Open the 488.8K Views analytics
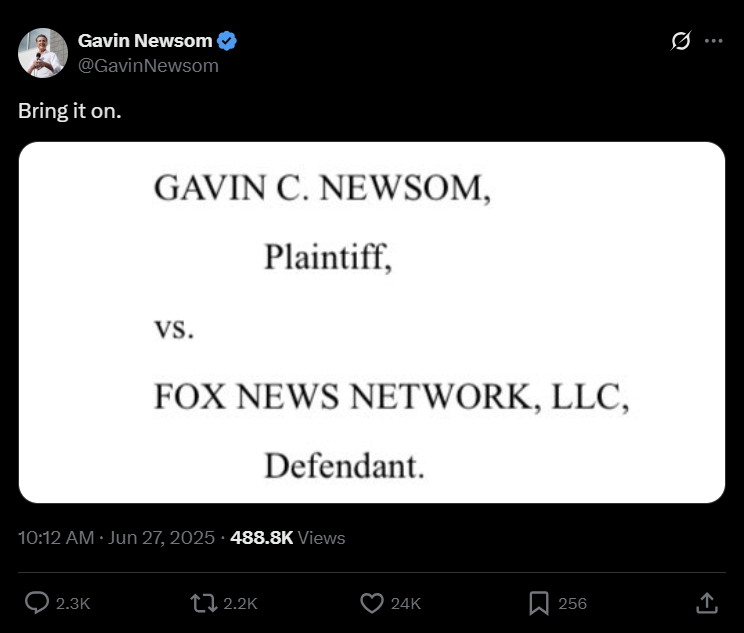744x633 pixels. [x=287, y=537]
